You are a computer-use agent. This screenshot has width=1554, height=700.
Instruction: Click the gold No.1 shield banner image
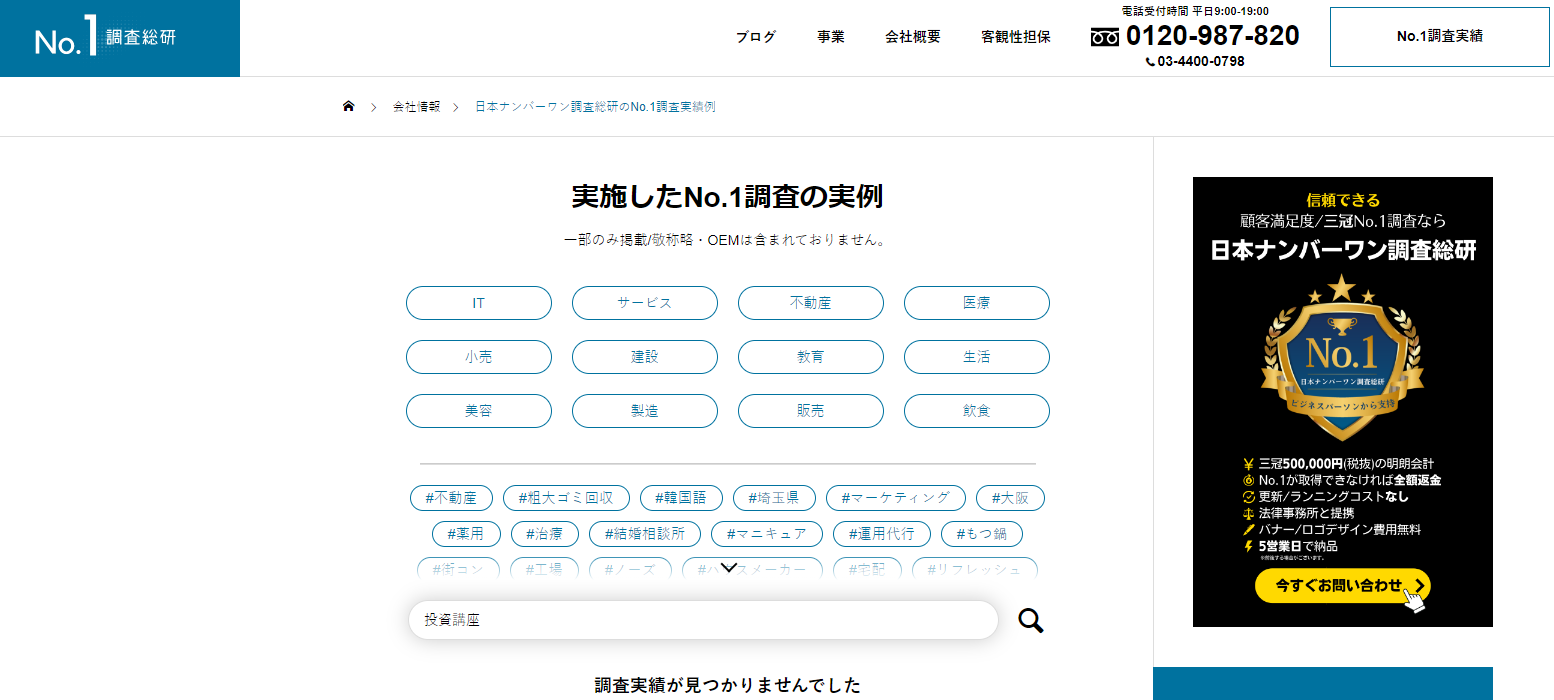[1342, 360]
